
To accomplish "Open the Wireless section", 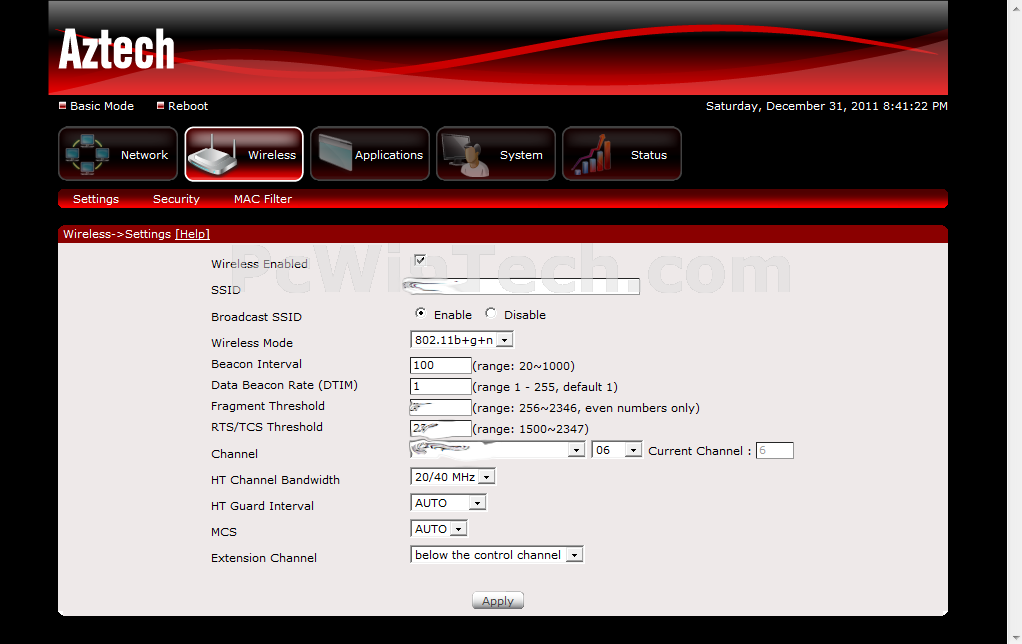I will pyautogui.click(x=244, y=154).
